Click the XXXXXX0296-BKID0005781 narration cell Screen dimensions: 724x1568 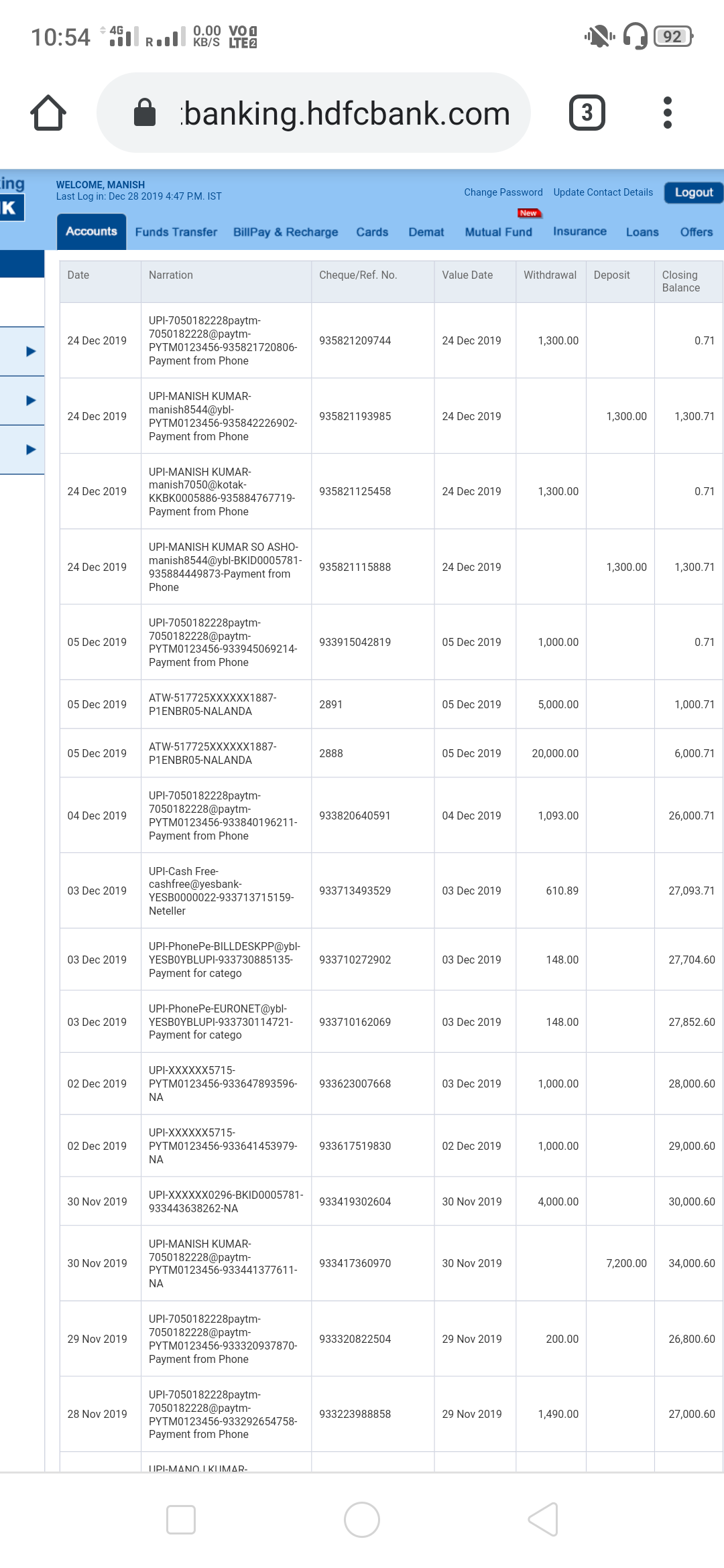[x=226, y=1201]
